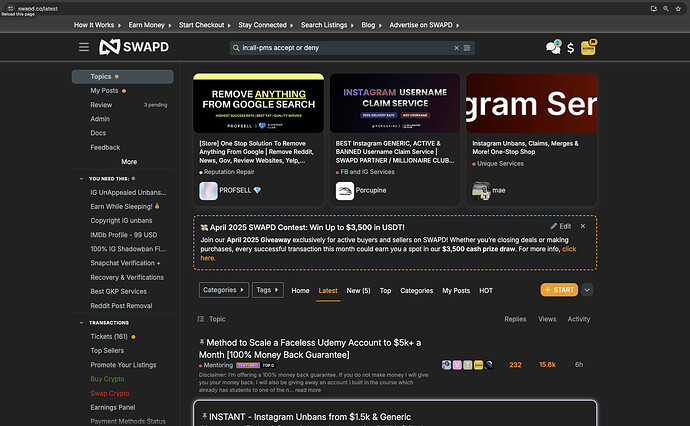Switch to Top tab
Viewport: 690px width, 426px height.
(385, 291)
